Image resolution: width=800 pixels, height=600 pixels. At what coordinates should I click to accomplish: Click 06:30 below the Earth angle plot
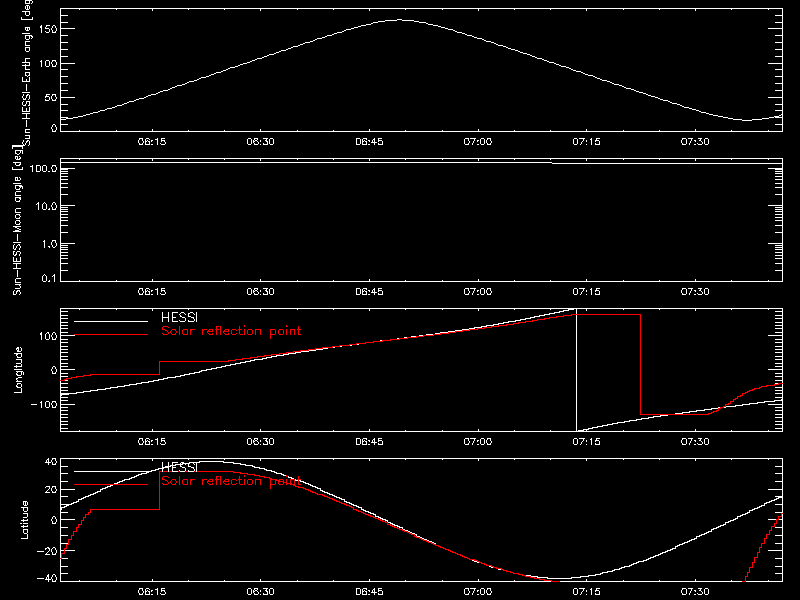(260, 142)
